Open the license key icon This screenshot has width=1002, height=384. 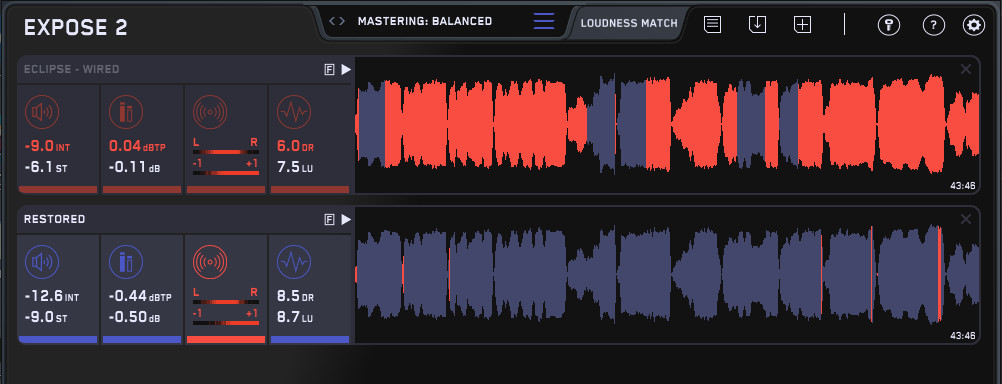[888, 25]
